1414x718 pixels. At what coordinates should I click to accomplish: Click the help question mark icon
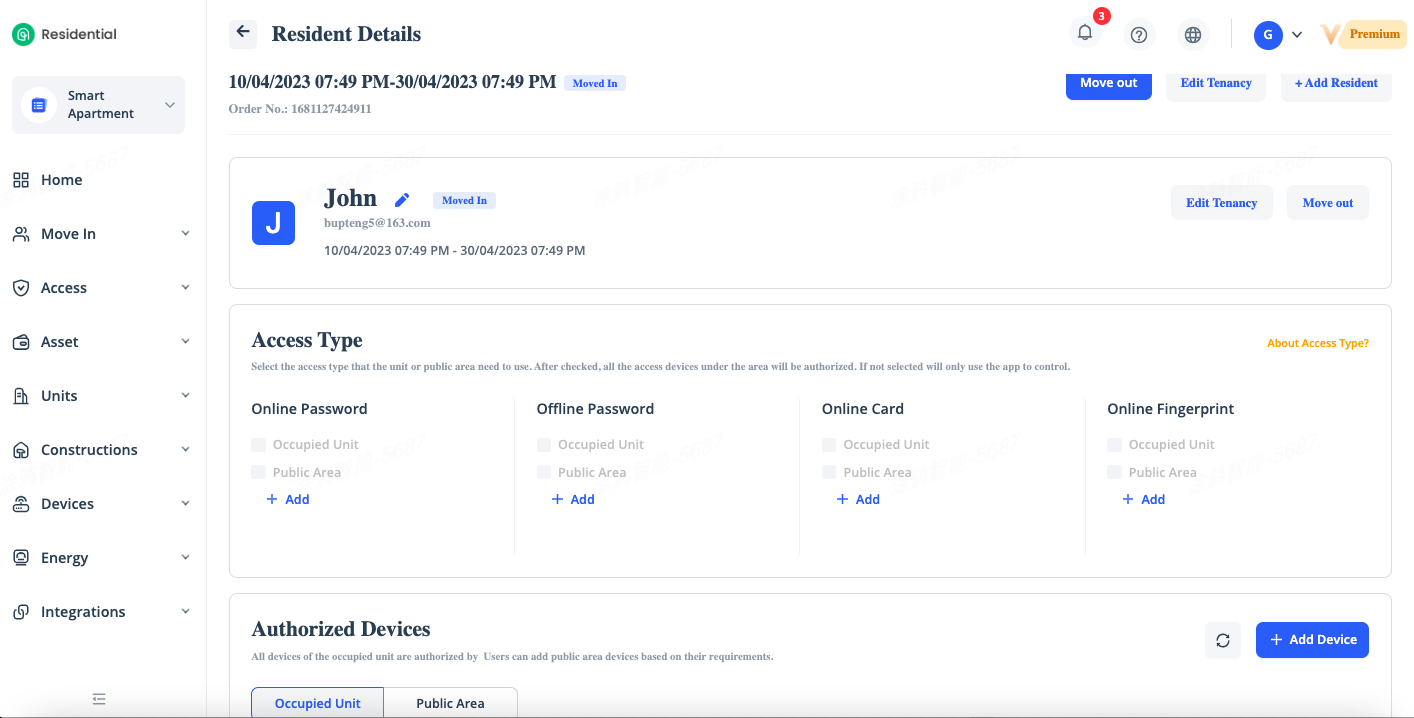point(1138,35)
